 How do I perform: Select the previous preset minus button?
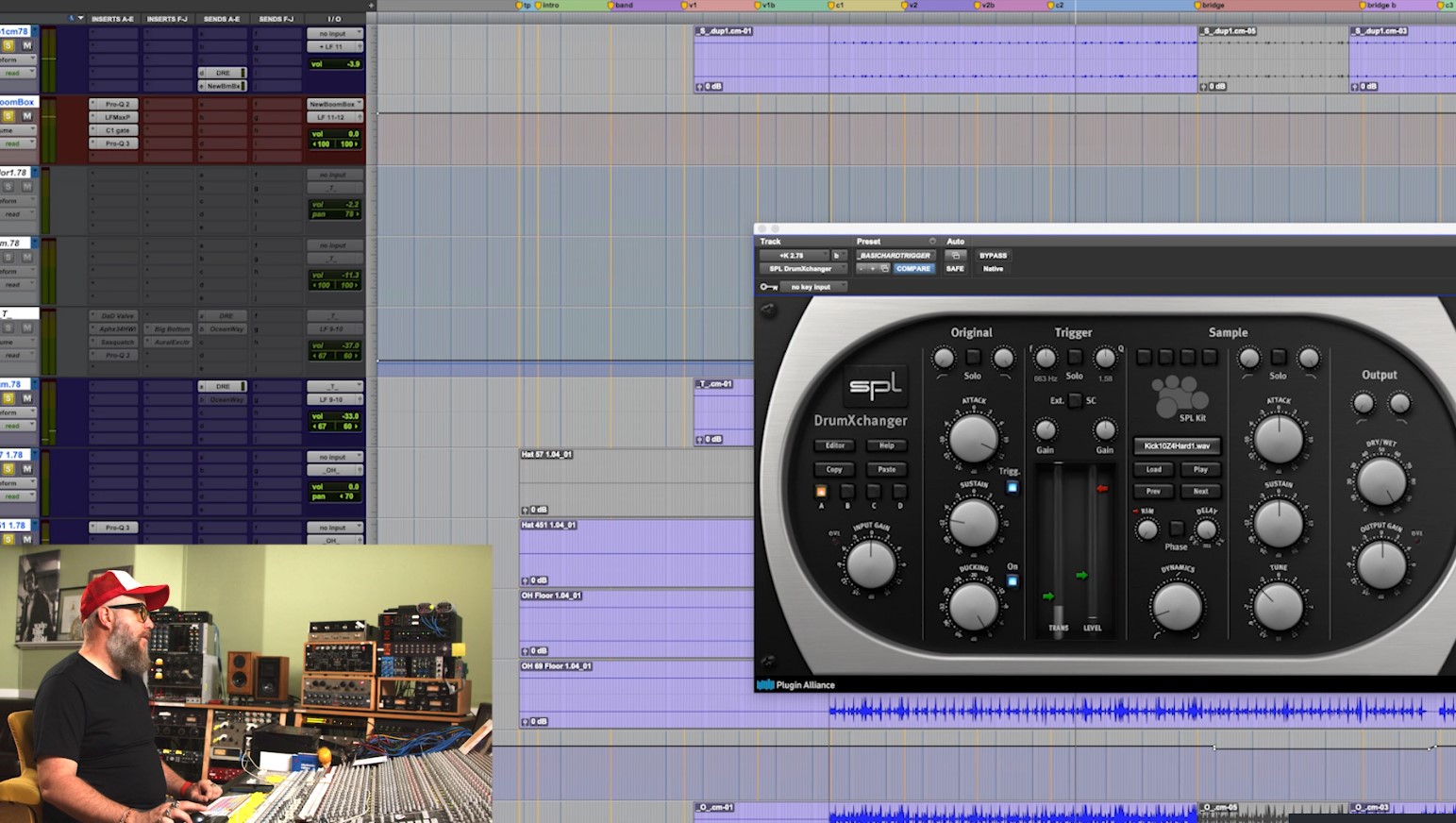[x=861, y=269]
